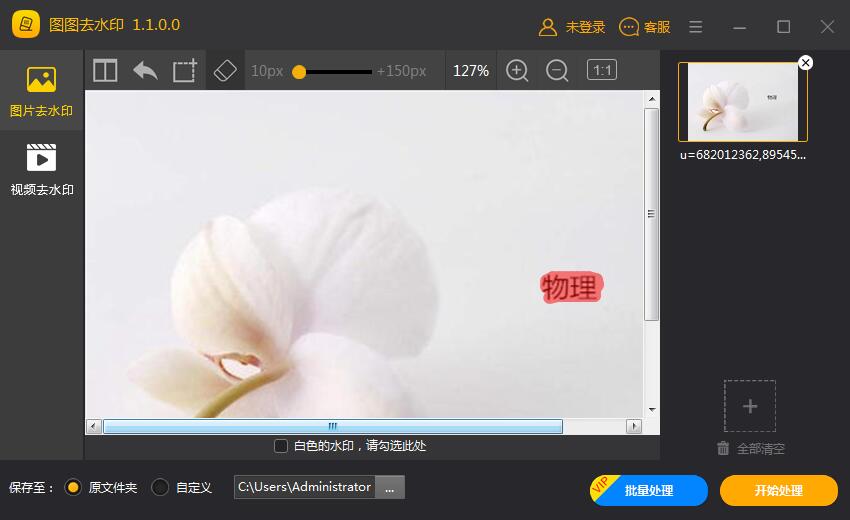Click the horizontal scrollbar thumb

click(x=333, y=426)
